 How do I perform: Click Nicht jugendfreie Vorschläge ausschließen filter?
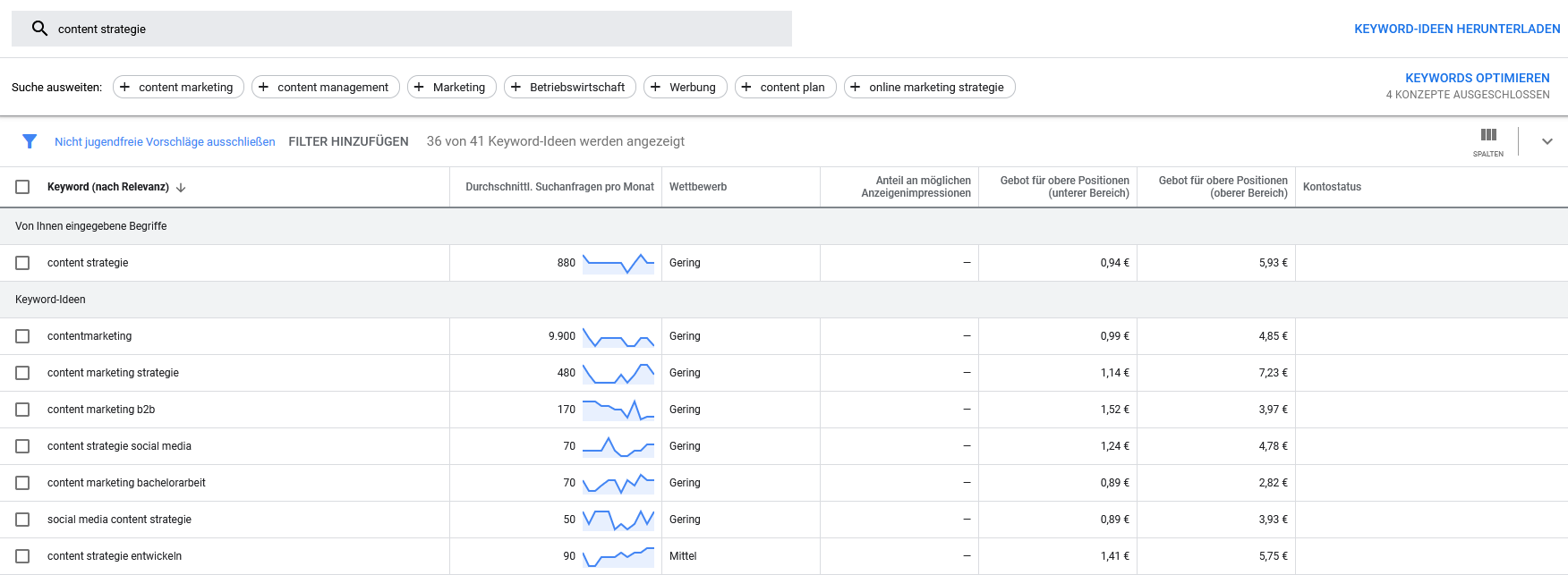(x=165, y=141)
